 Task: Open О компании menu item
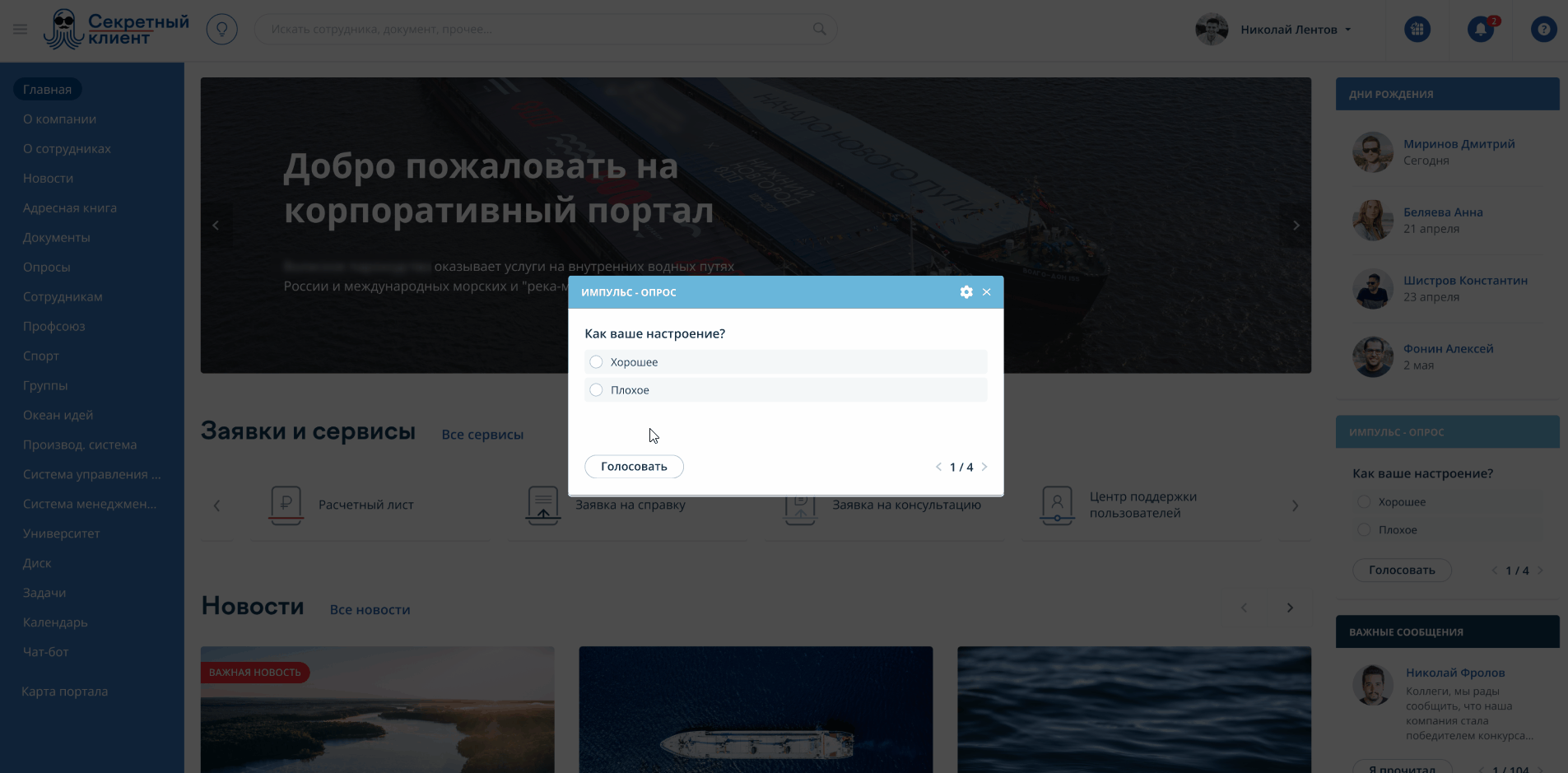tap(59, 119)
